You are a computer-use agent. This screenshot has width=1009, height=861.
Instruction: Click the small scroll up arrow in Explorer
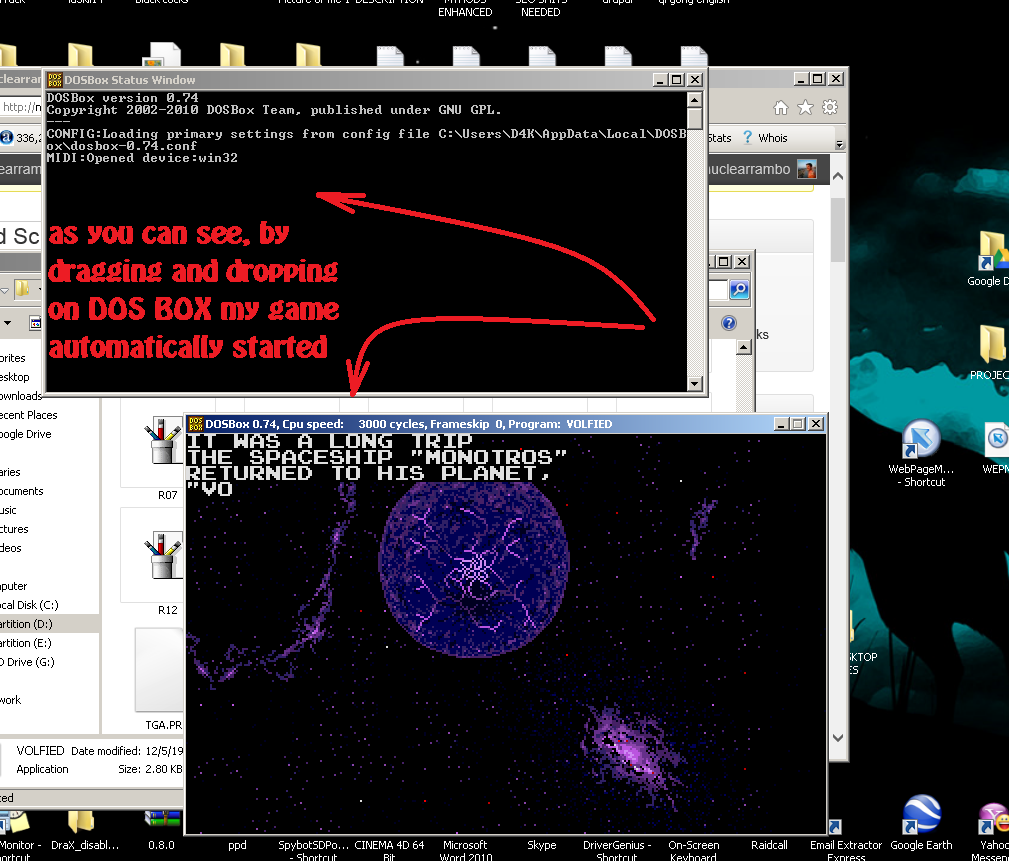coord(744,347)
